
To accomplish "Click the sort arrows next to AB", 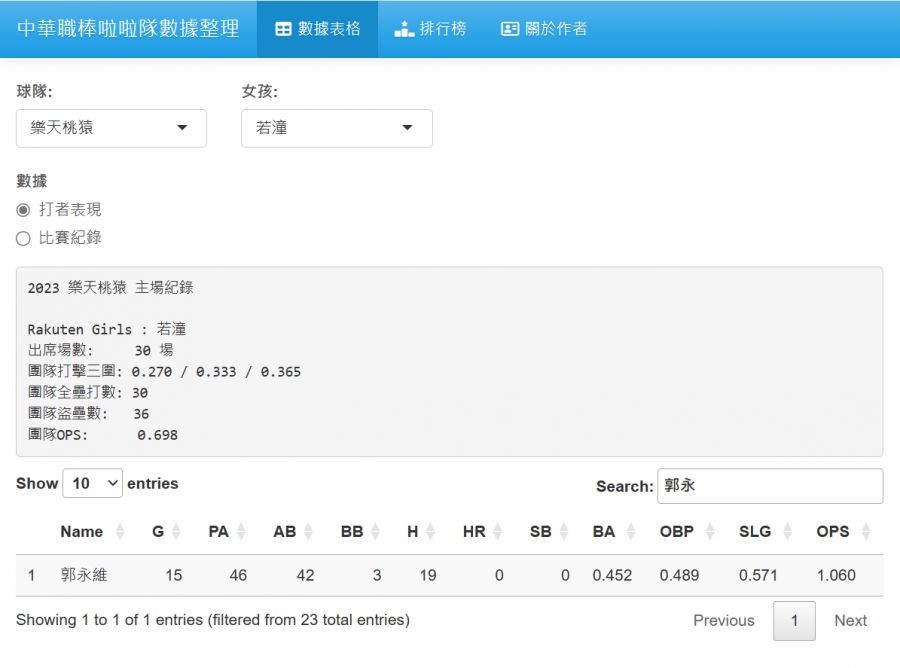I will tap(308, 532).
